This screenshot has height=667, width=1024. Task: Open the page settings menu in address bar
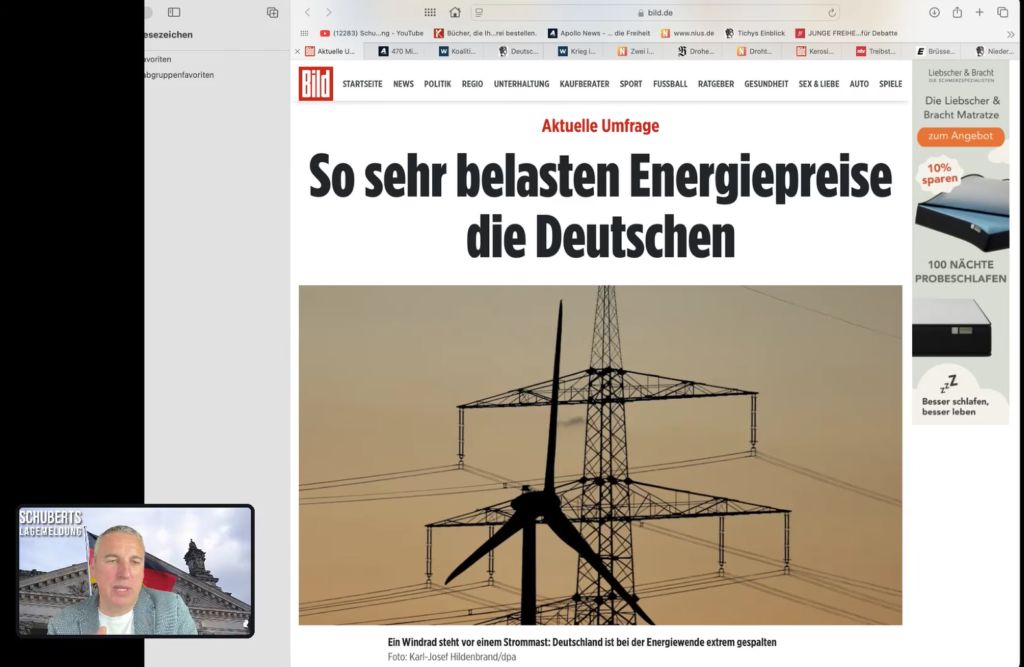pyautogui.click(x=480, y=13)
